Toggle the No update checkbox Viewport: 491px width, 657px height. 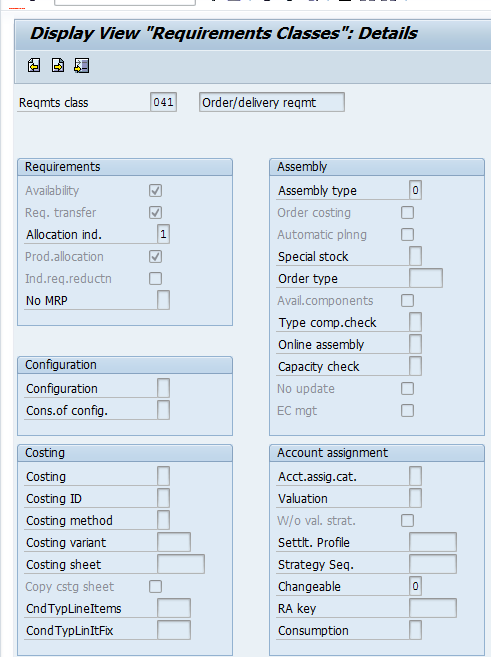pyautogui.click(x=407, y=388)
